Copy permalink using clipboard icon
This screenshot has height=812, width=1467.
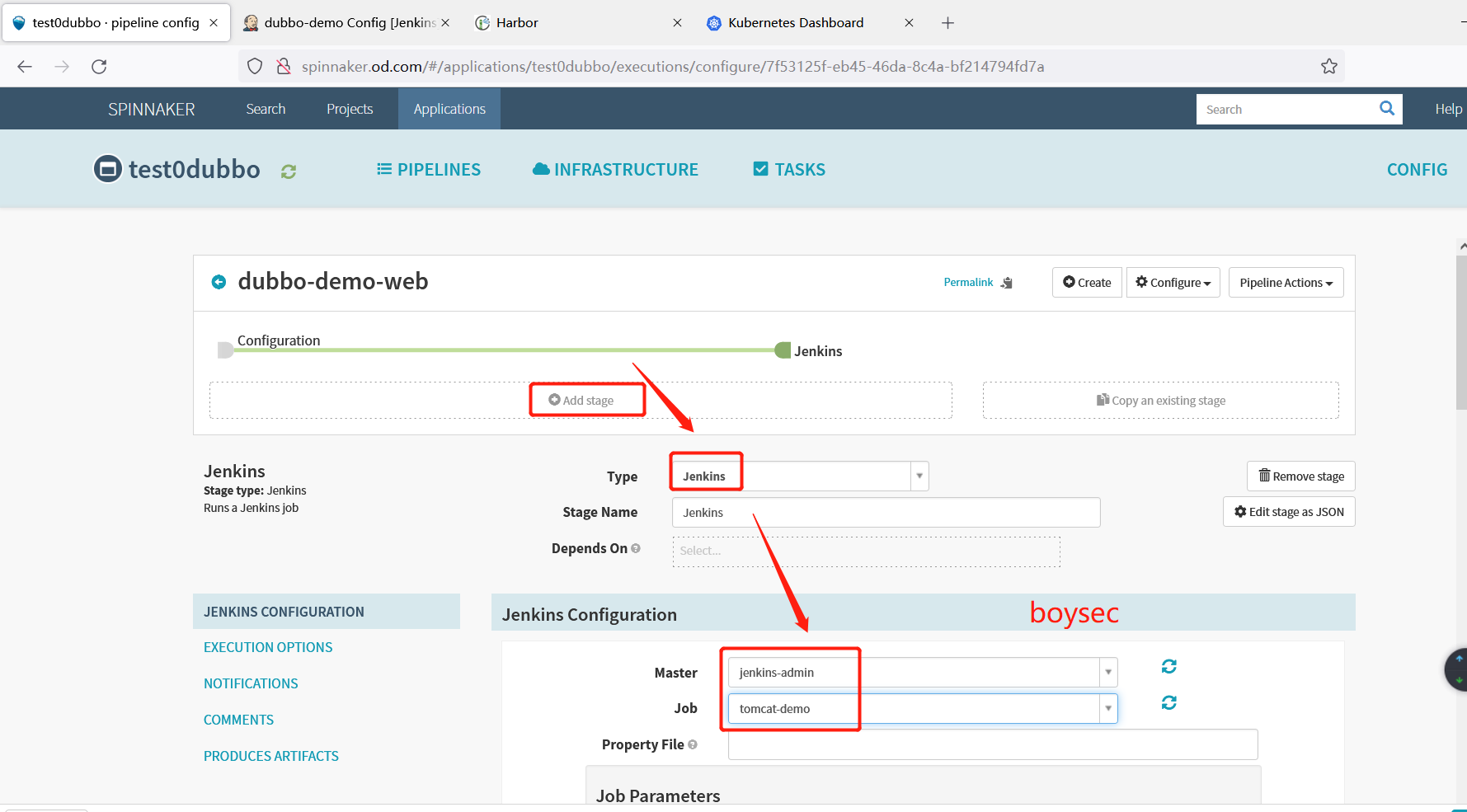pyautogui.click(x=1007, y=283)
